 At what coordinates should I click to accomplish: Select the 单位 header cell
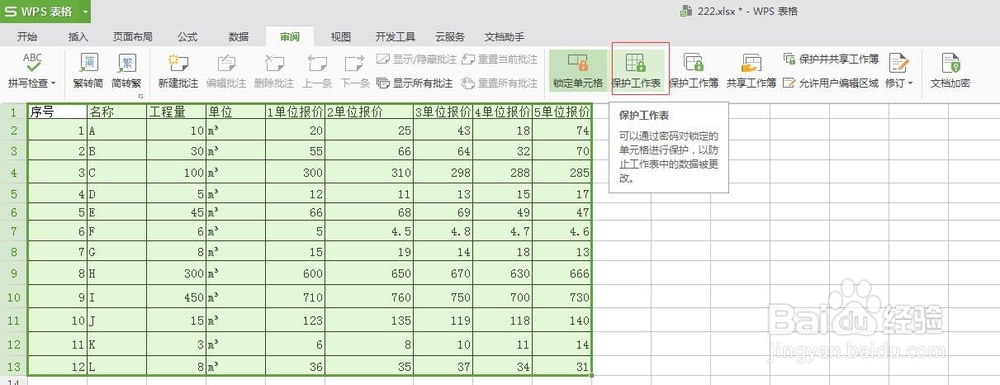(x=235, y=112)
